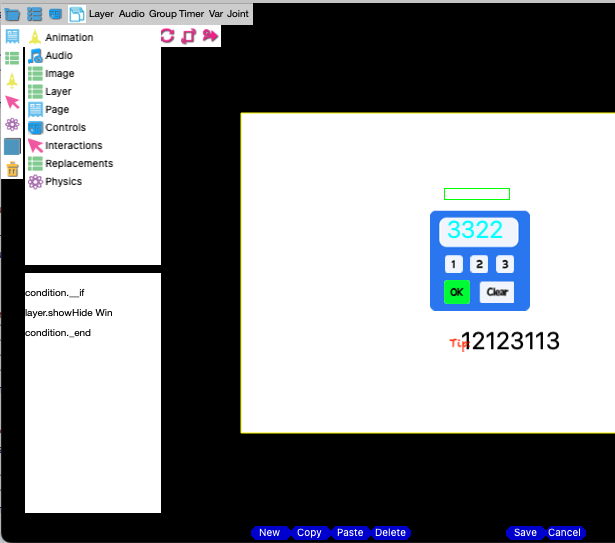
Task: Click the blue square icon in sidebar
Action: [x=12, y=147]
